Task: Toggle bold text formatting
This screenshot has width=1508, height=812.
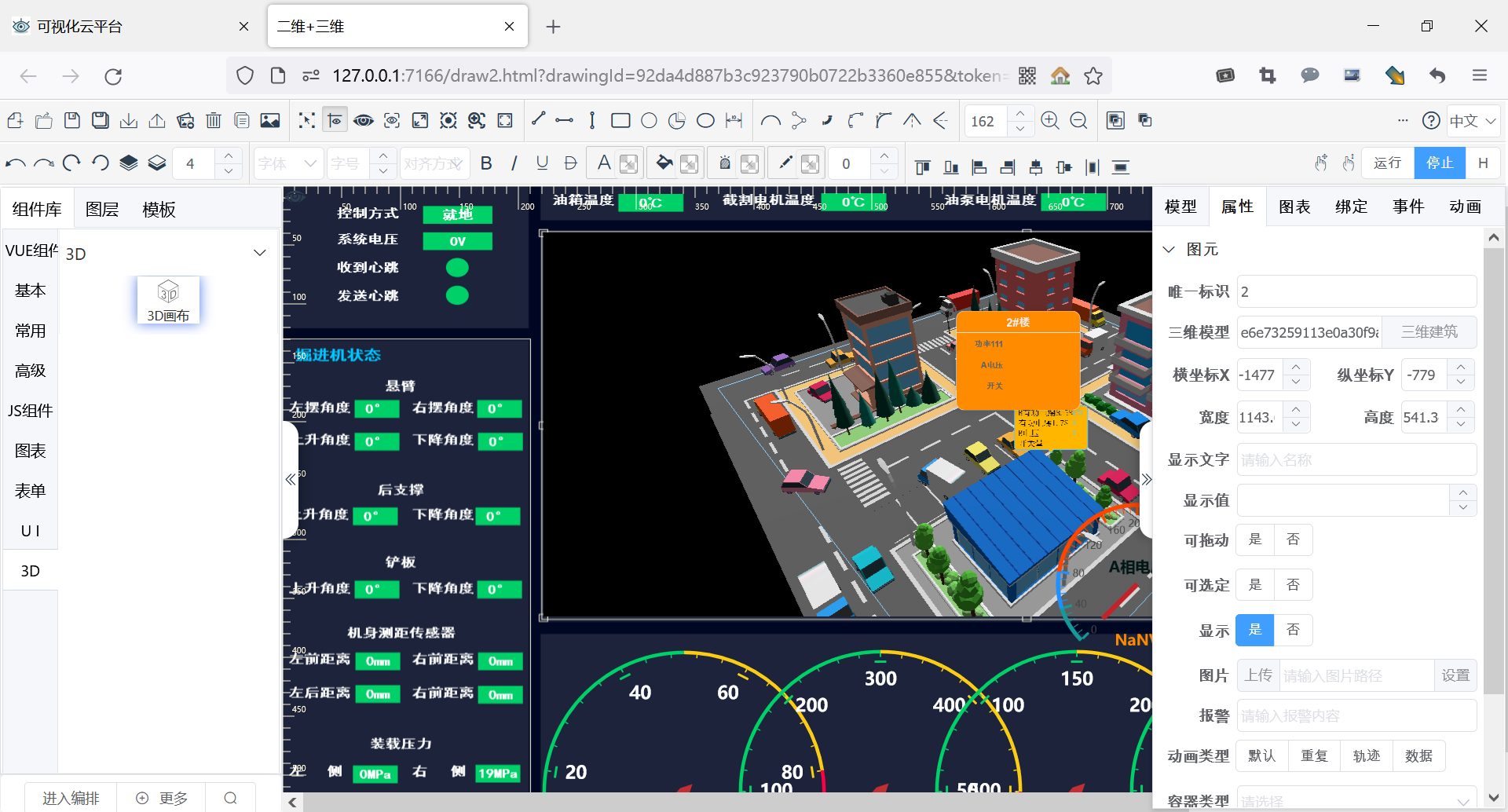Action: (x=486, y=163)
